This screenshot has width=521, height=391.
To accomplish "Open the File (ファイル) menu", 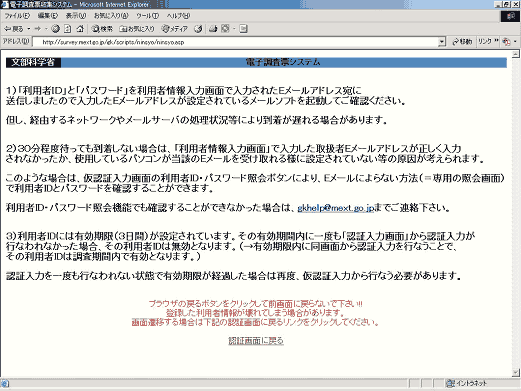I will tap(17, 16).
